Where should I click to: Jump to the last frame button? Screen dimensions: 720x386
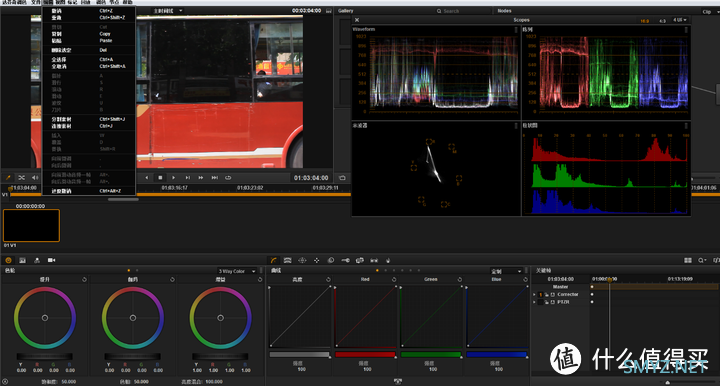(214, 178)
